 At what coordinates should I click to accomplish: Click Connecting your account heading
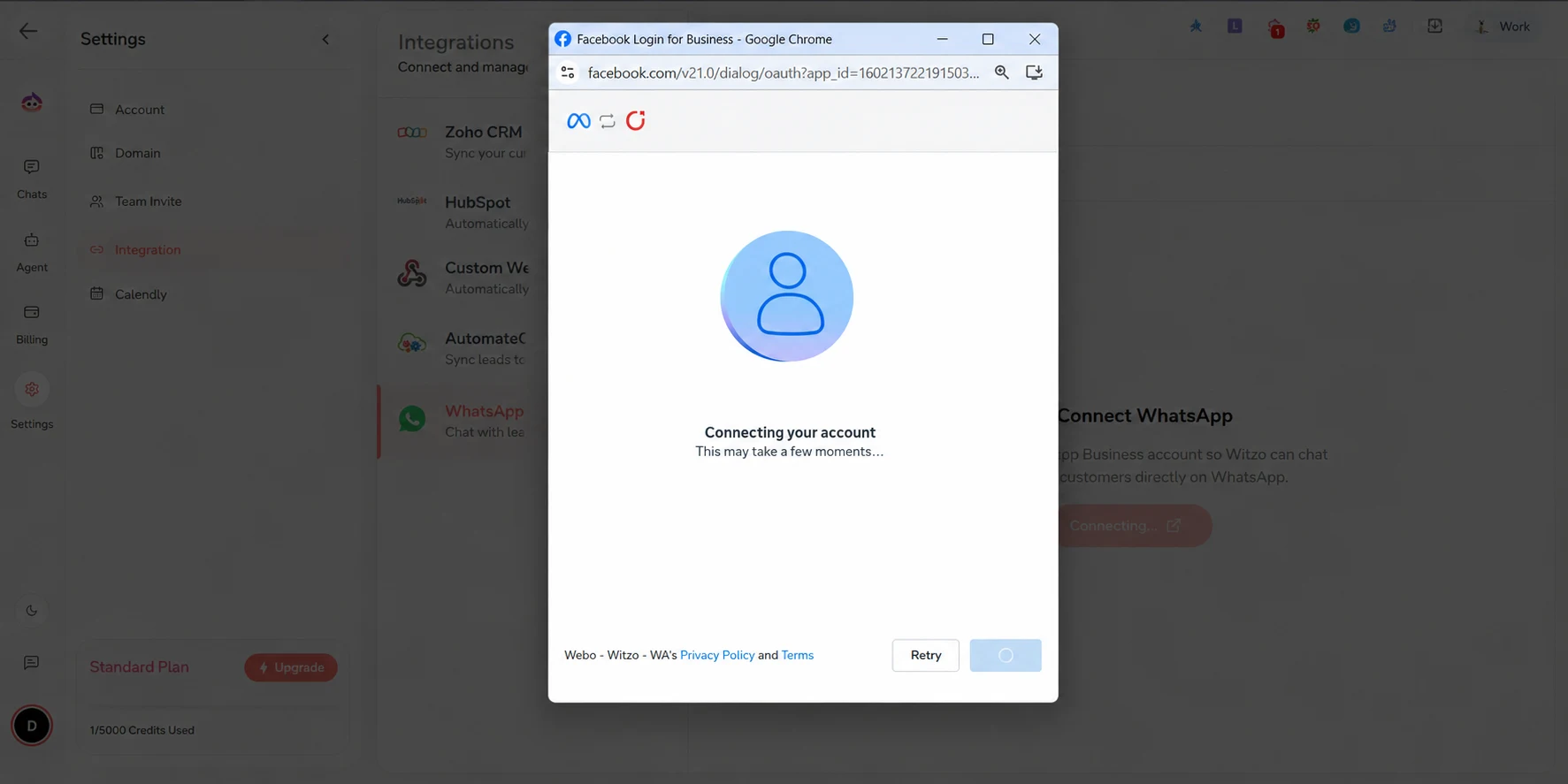click(x=790, y=432)
